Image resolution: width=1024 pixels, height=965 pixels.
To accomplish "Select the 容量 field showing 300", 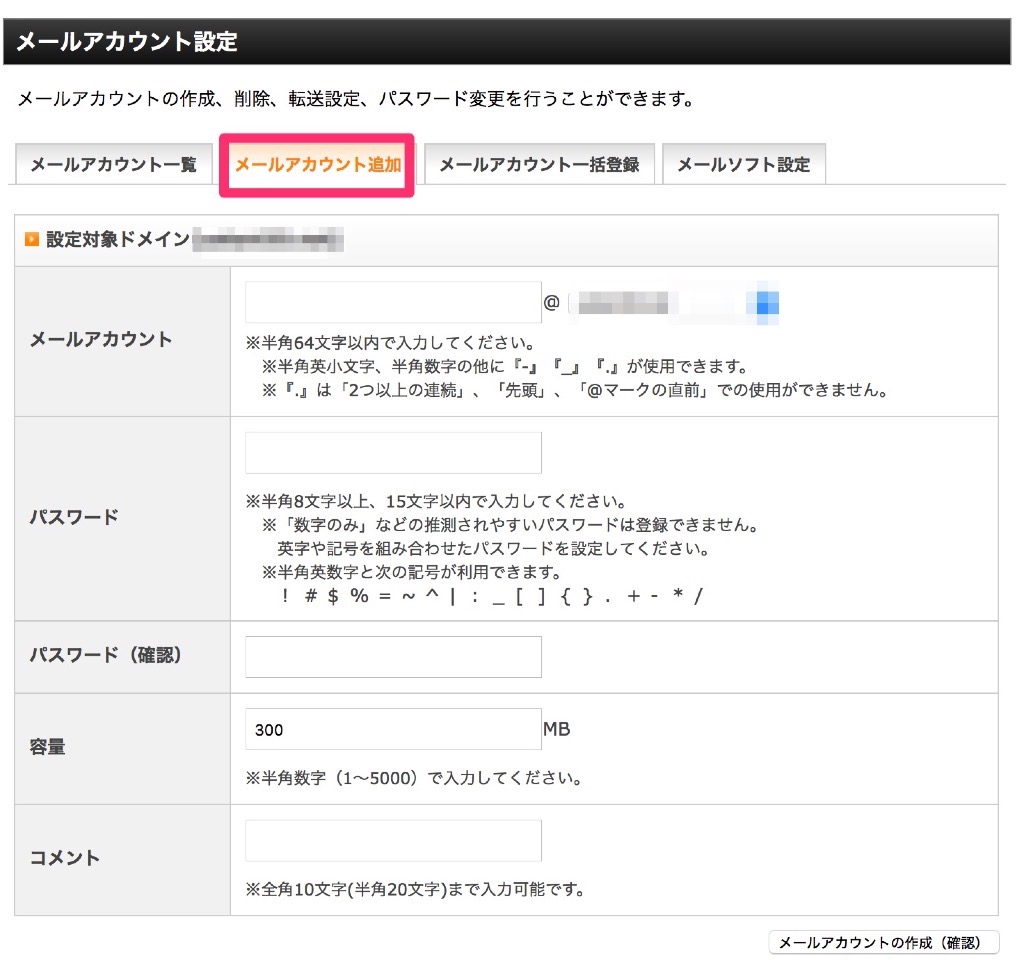I will 392,728.
